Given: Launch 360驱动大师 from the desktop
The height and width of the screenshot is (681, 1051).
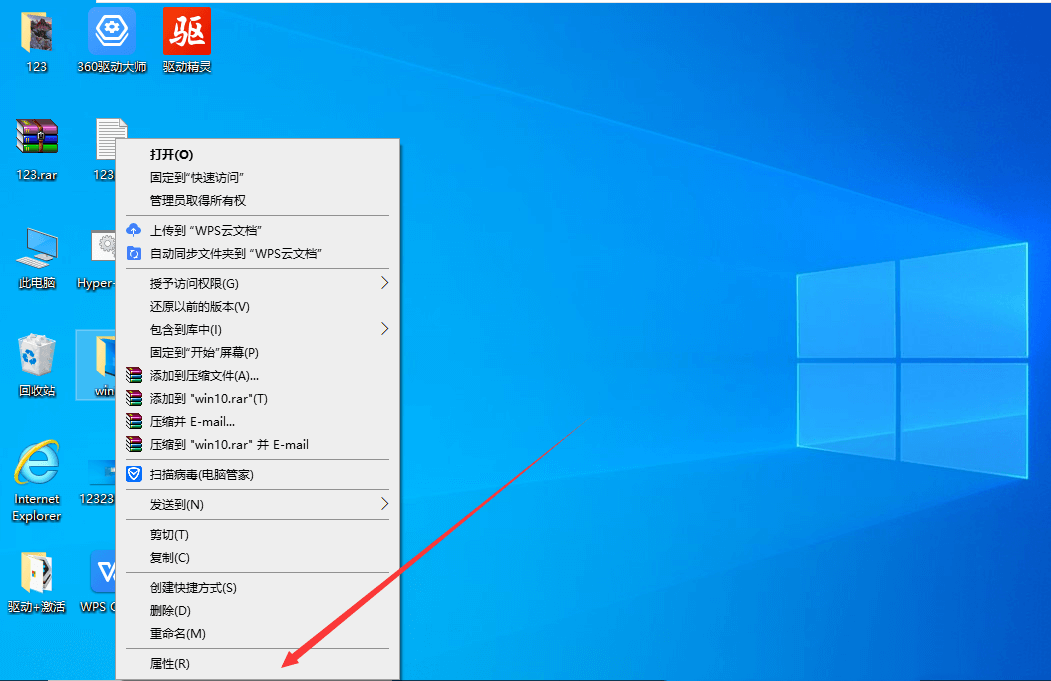Looking at the screenshot, I should tap(112, 30).
